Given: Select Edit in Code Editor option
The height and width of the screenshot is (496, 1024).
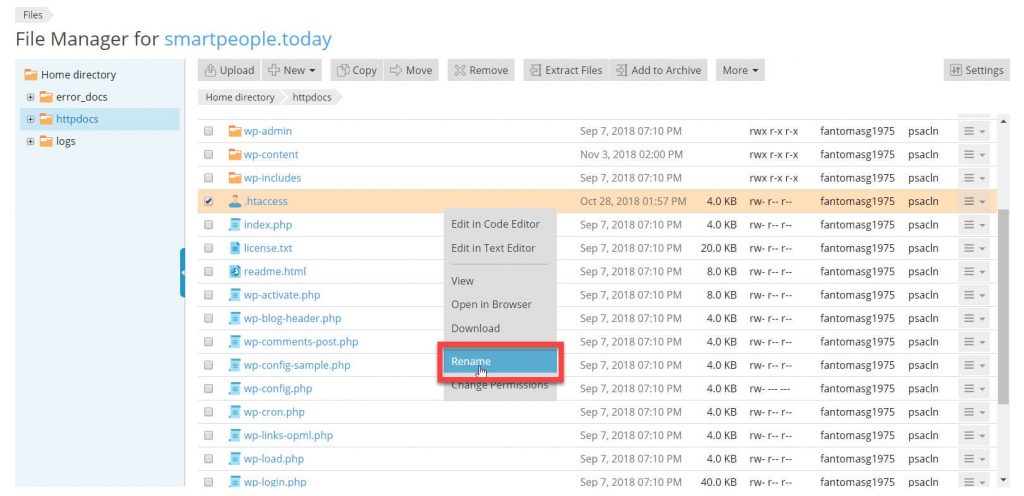Looking at the screenshot, I should click(x=495, y=224).
